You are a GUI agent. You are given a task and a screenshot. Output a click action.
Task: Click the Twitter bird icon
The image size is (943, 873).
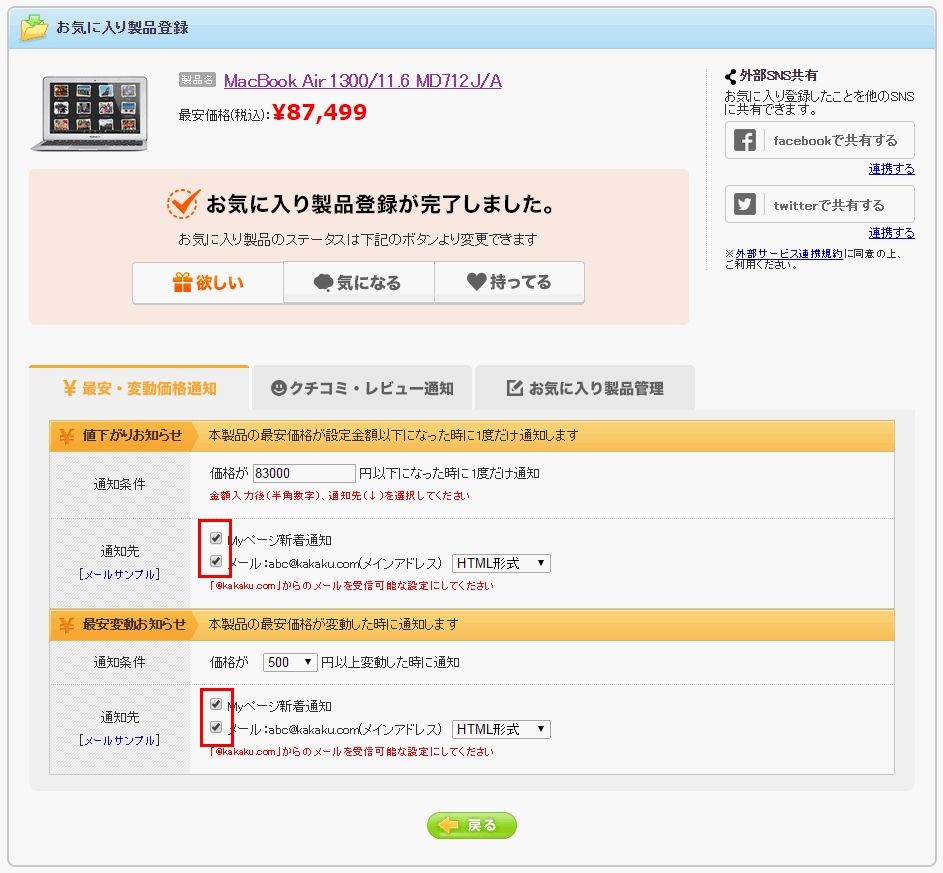pos(745,204)
